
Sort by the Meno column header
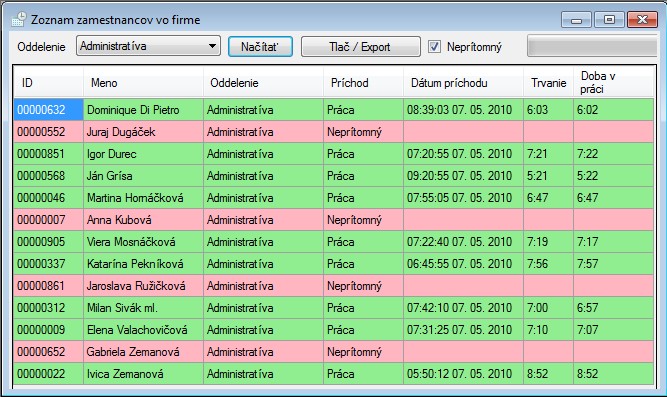143,82
